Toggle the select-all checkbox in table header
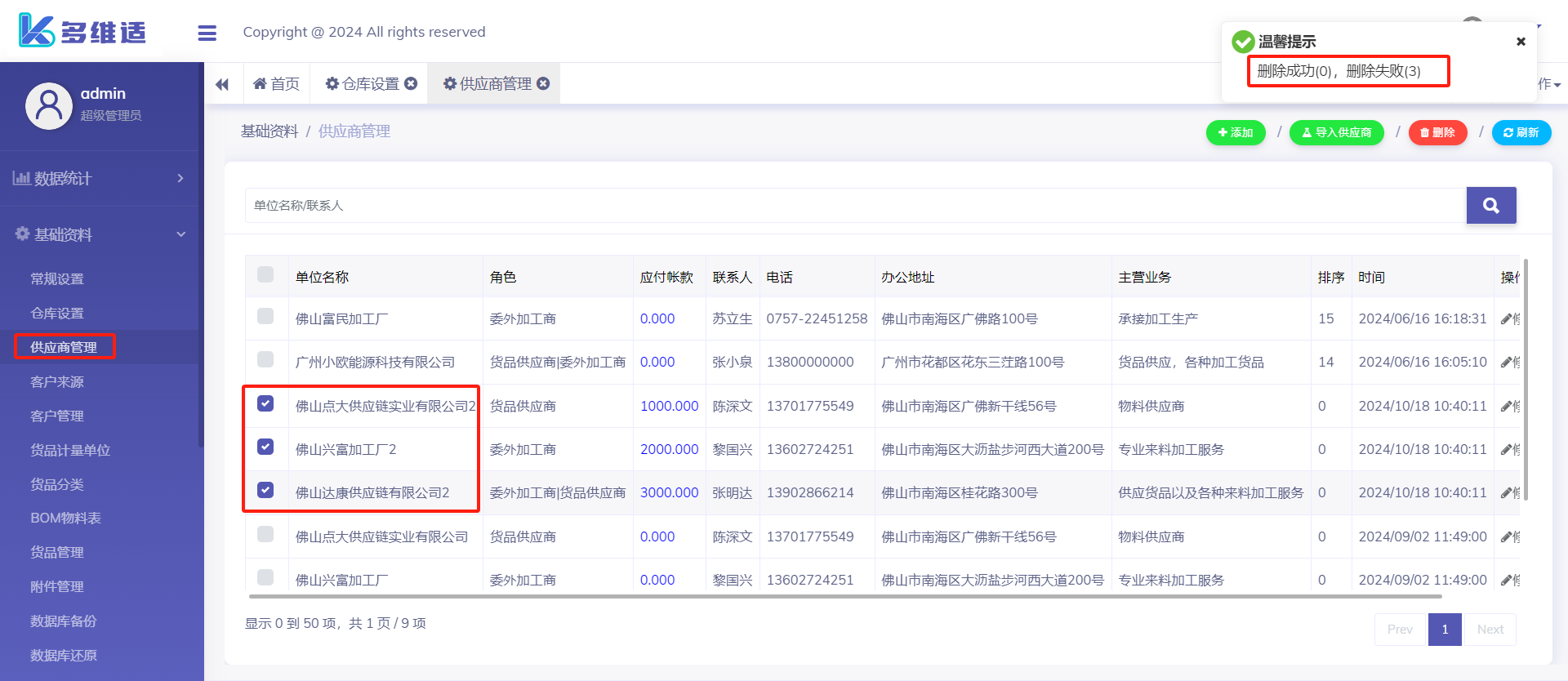The image size is (1568, 681). click(x=265, y=274)
